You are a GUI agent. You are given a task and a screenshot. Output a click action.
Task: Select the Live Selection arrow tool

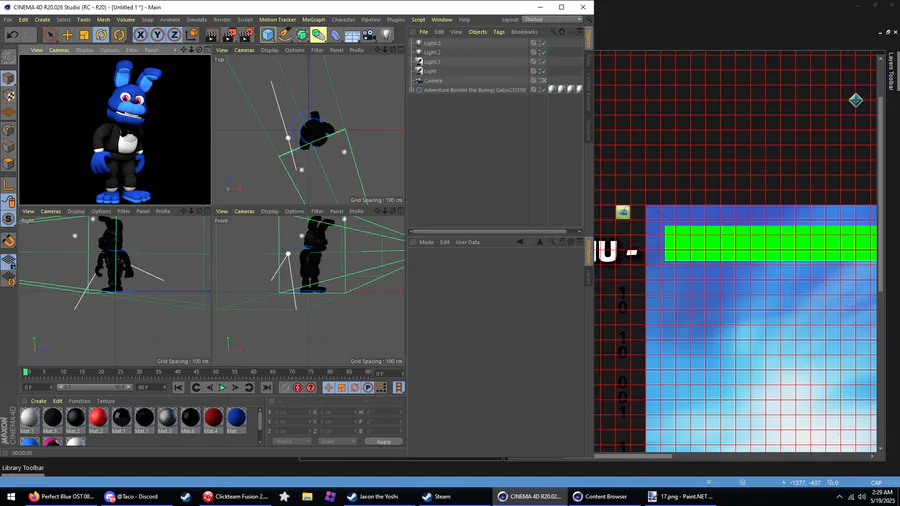(50, 35)
